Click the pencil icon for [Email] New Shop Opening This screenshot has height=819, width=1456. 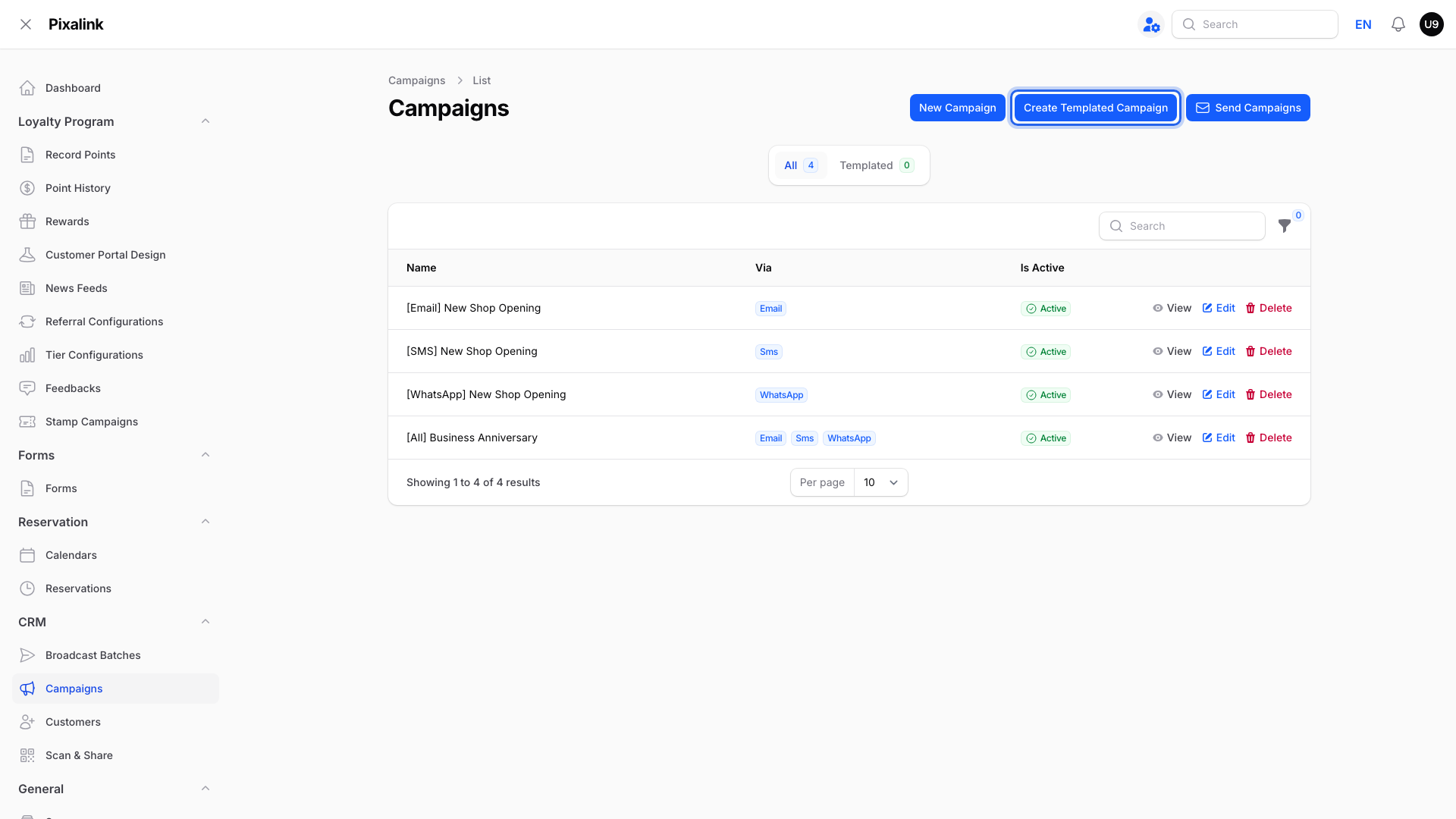pyautogui.click(x=1207, y=308)
